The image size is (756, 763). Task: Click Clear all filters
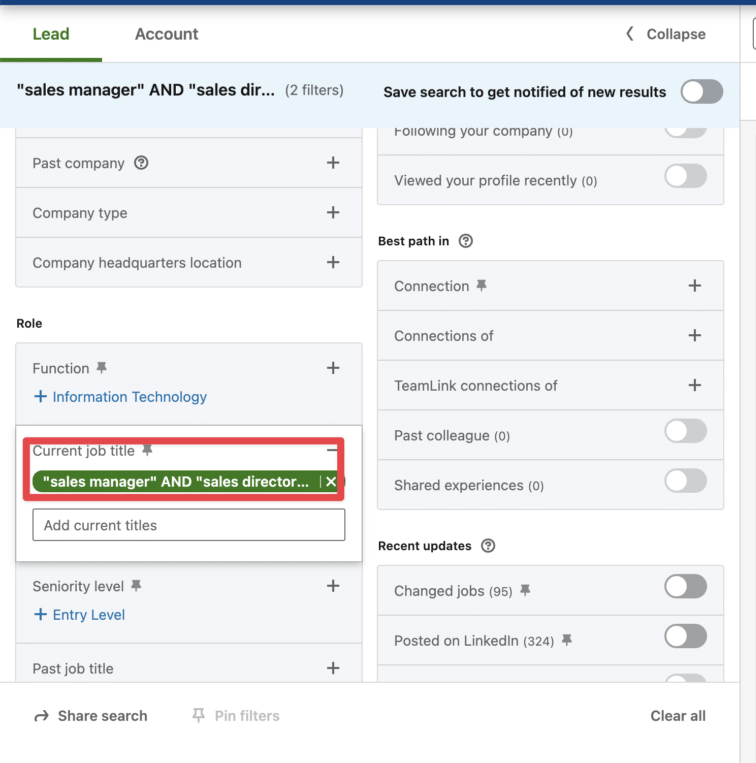coord(677,716)
